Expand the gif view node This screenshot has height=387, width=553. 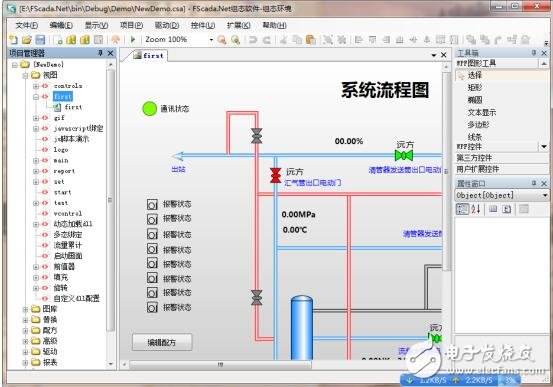36,118
